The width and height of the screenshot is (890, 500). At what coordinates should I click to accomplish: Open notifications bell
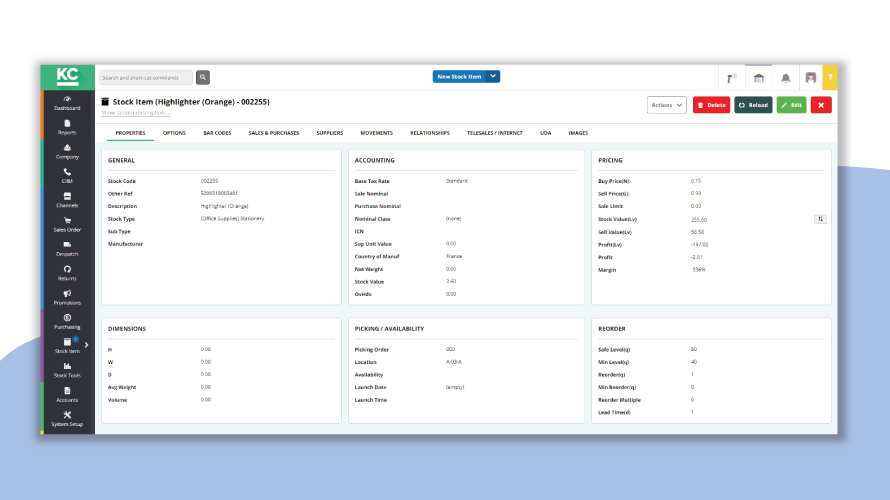tap(786, 78)
